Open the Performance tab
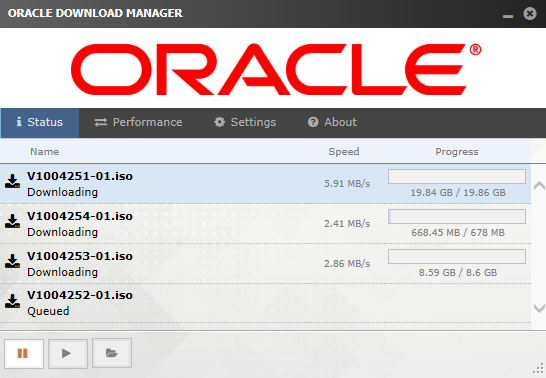This screenshot has height=378, width=546. click(x=139, y=123)
